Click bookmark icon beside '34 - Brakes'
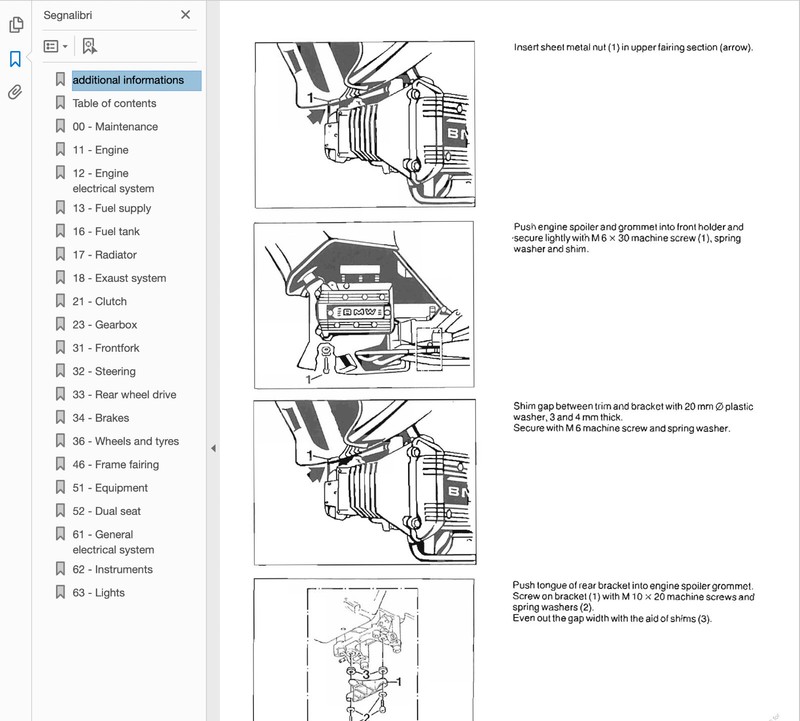Image resolution: width=800 pixels, height=721 pixels. point(60,417)
